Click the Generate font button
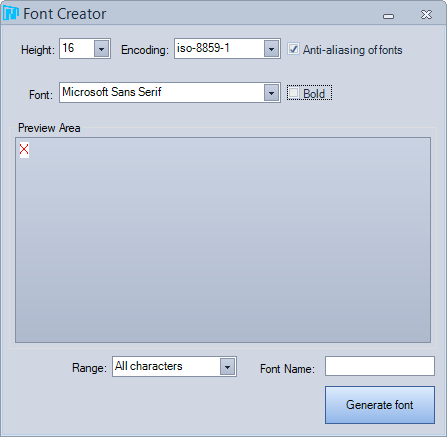Viewport: 447px width, 437px height. [x=380, y=405]
